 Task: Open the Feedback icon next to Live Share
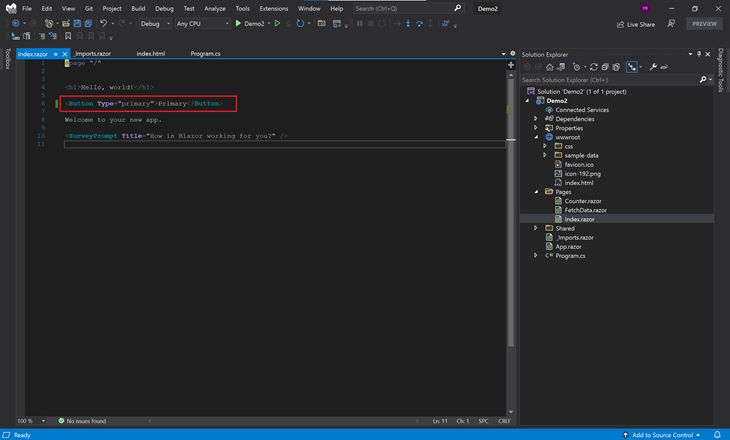click(671, 24)
